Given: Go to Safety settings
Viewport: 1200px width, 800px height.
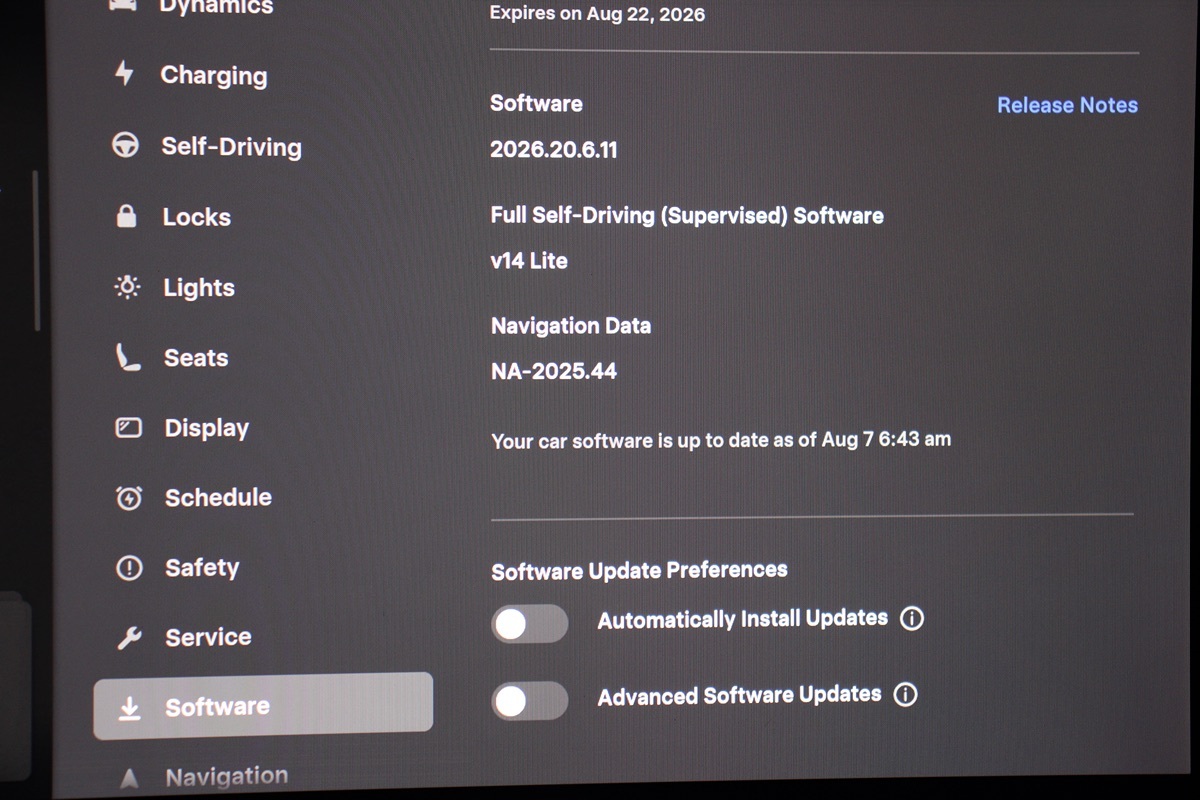Looking at the screenshot, I should pos(202,568).
